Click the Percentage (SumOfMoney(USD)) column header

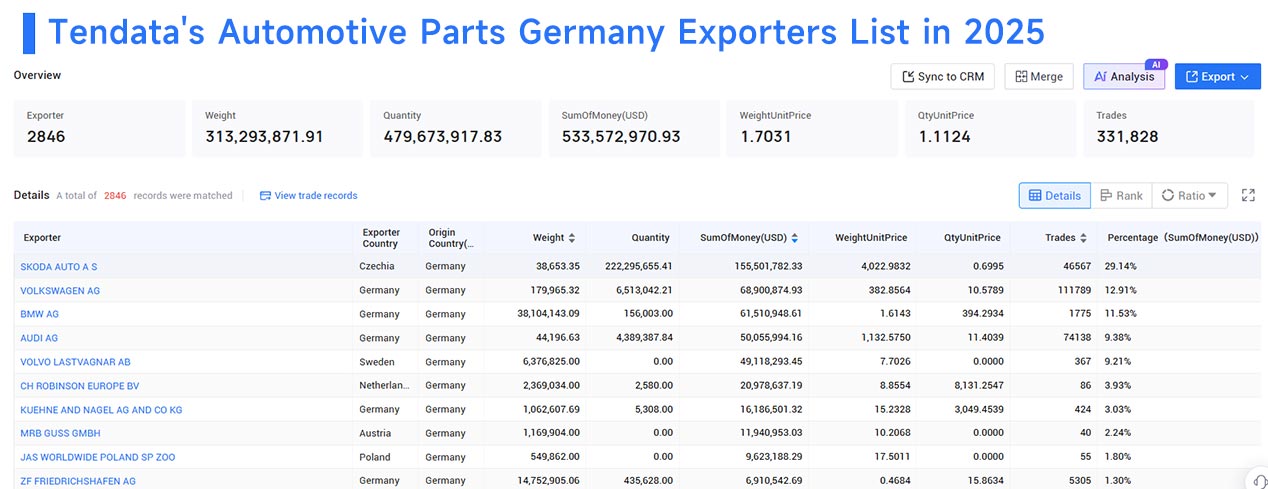tap(1183, 238)
